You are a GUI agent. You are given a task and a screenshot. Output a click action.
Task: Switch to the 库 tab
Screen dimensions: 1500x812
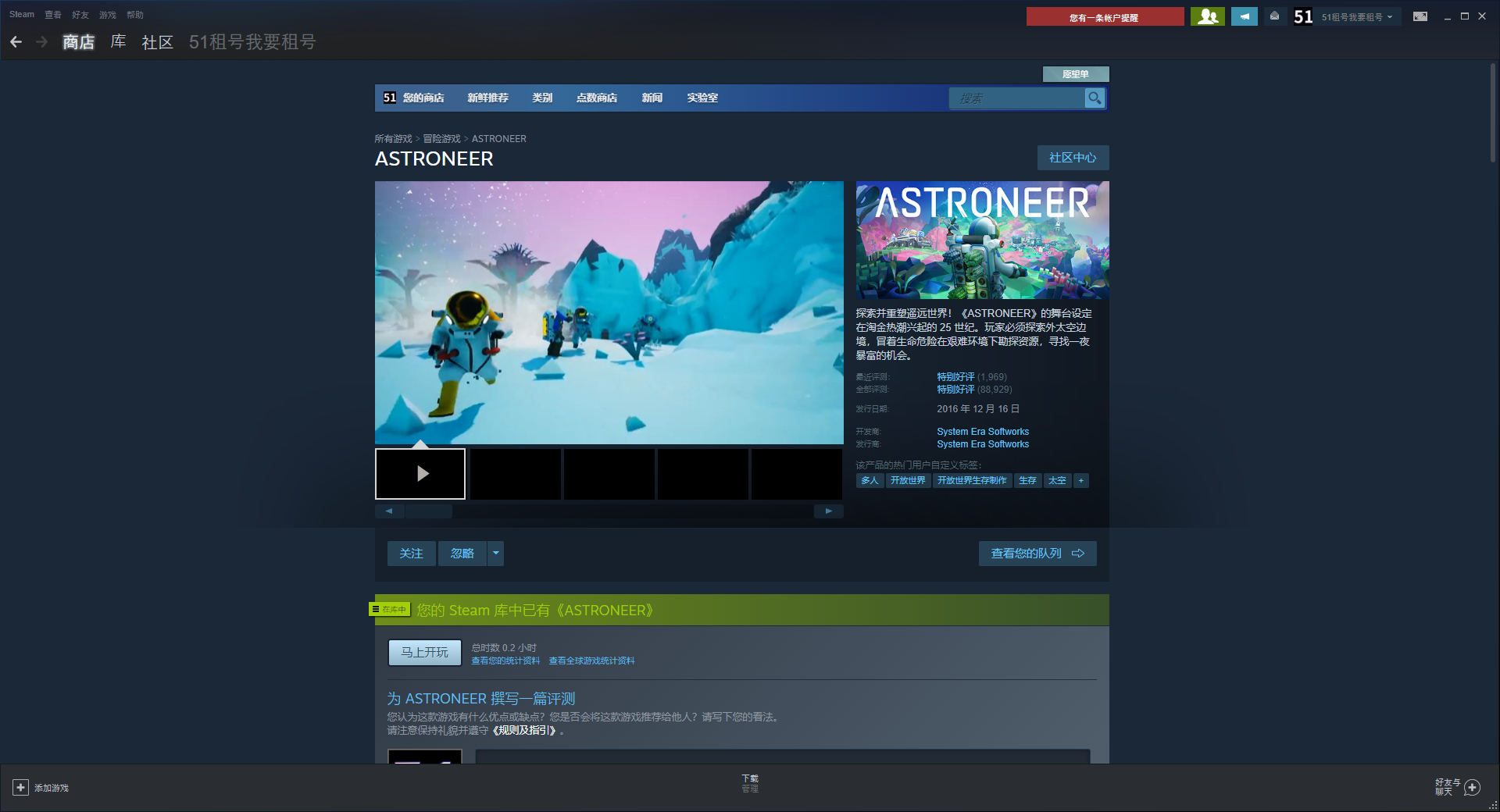tap(119, 42)
